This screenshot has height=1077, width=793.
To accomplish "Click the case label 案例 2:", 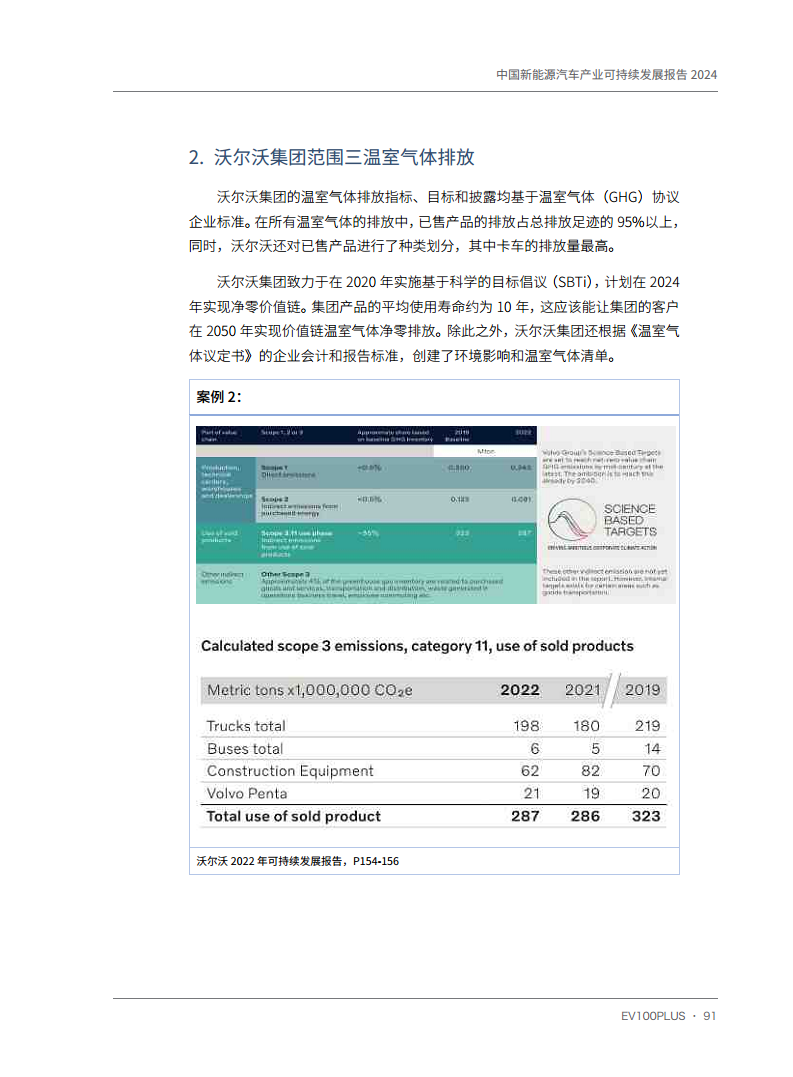I will tap(219, 397).
